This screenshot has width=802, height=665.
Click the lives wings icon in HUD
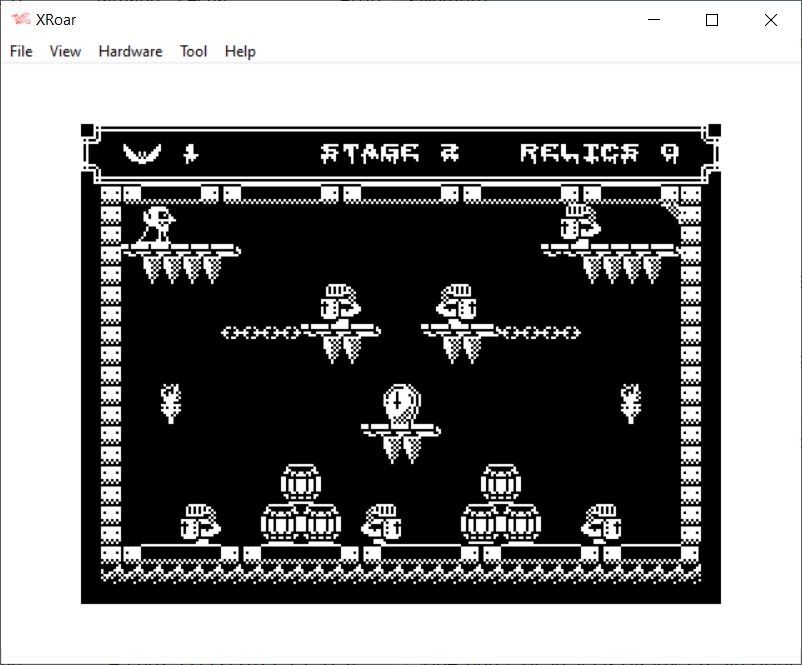click(142, 153)
